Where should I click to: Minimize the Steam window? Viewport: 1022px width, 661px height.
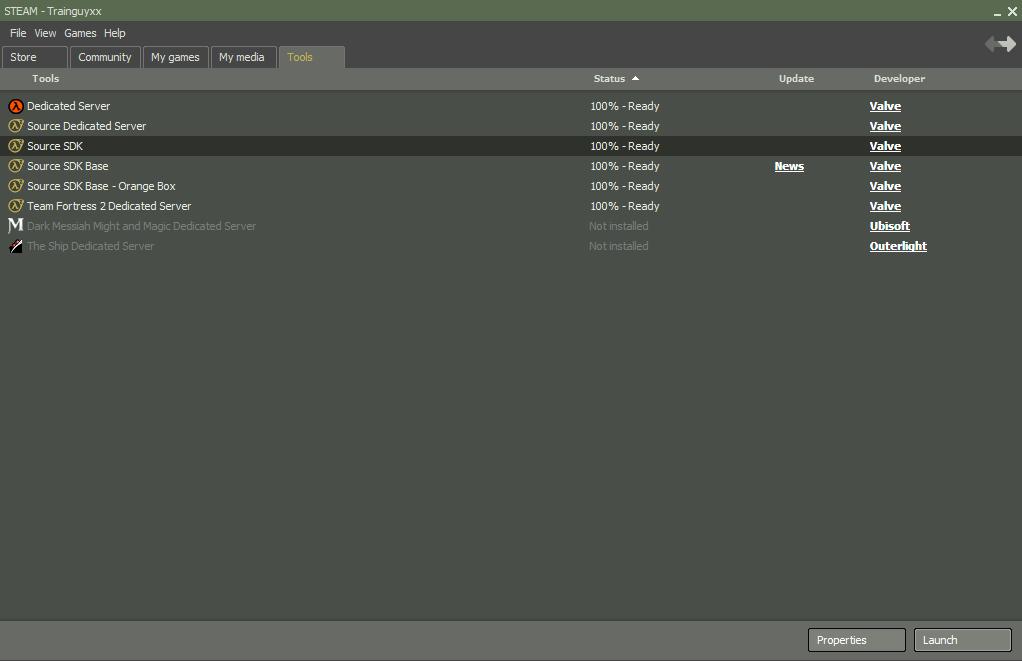pyautogui.click(x=997, y=12)
